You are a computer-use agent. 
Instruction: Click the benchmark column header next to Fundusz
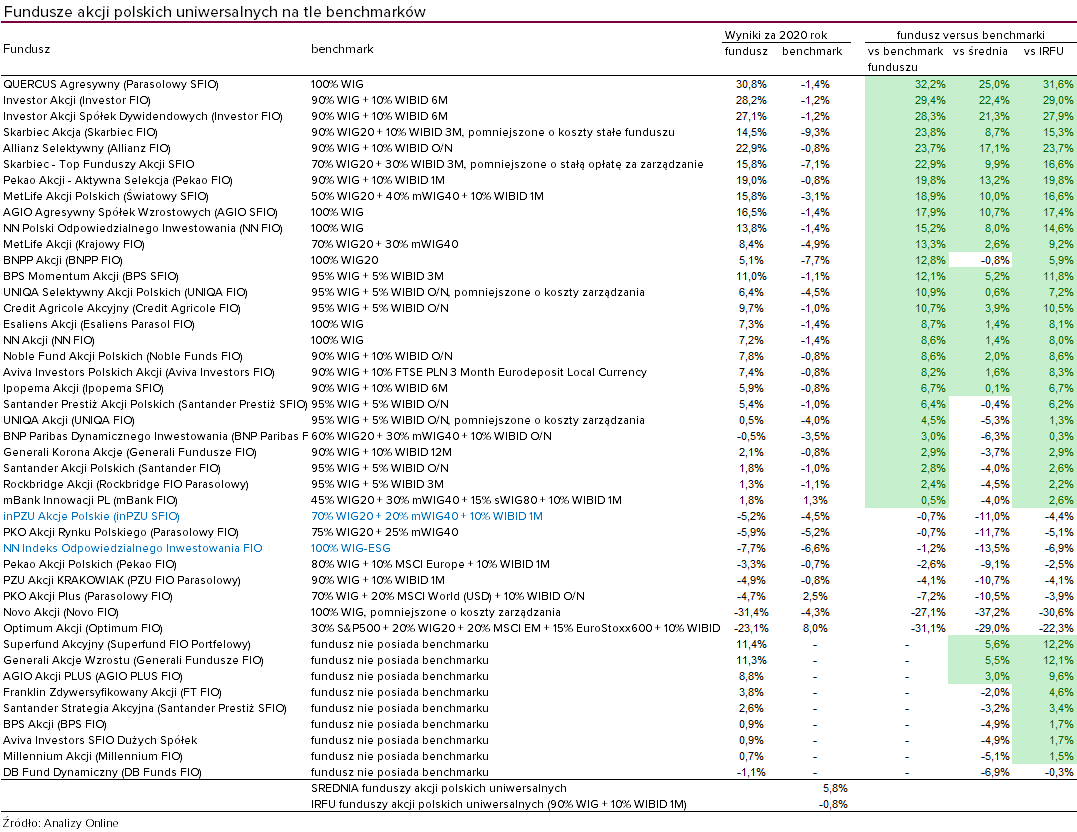[342, 49]
